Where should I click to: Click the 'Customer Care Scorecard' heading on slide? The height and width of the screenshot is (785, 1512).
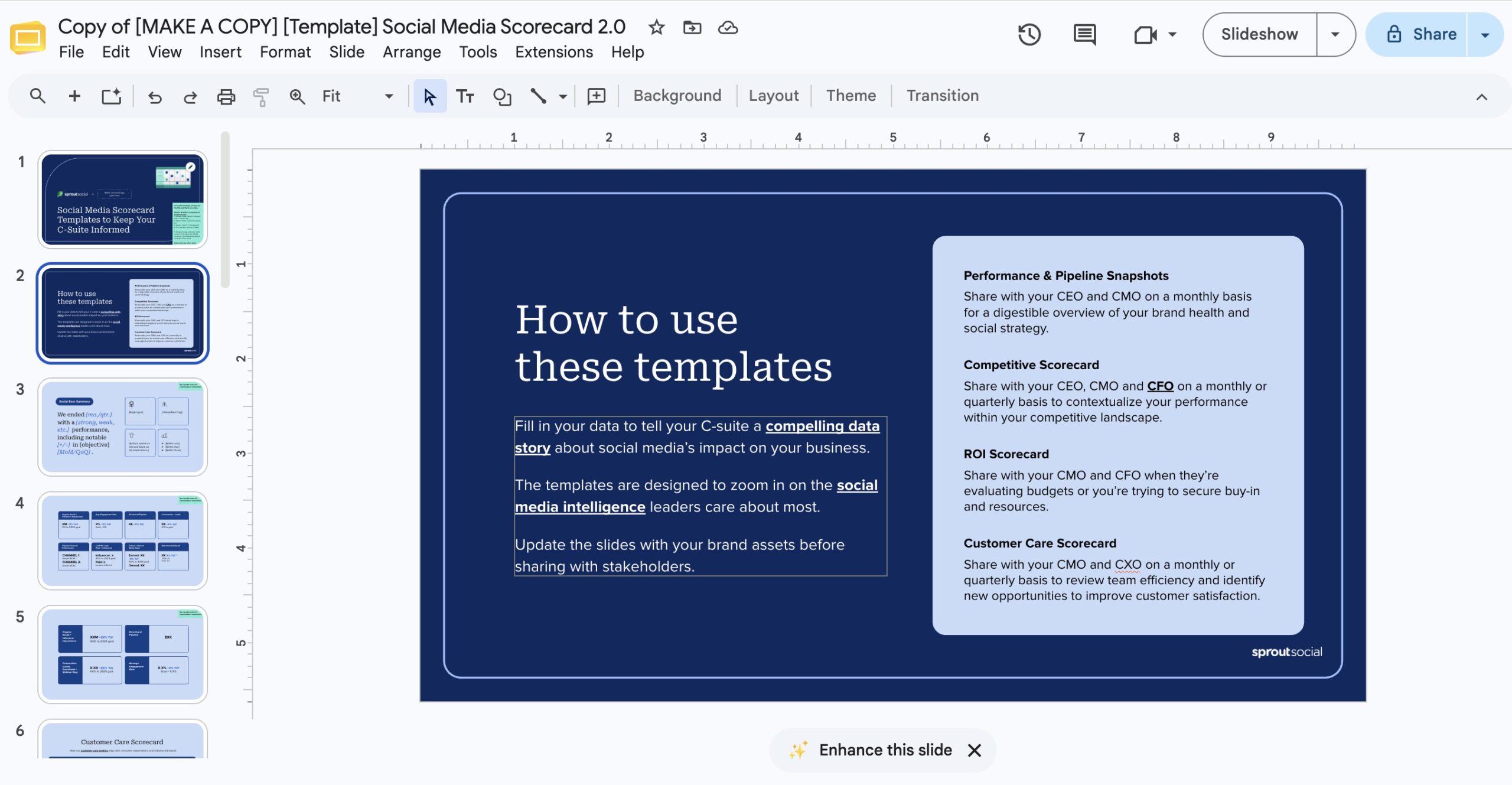(1039, 543)
